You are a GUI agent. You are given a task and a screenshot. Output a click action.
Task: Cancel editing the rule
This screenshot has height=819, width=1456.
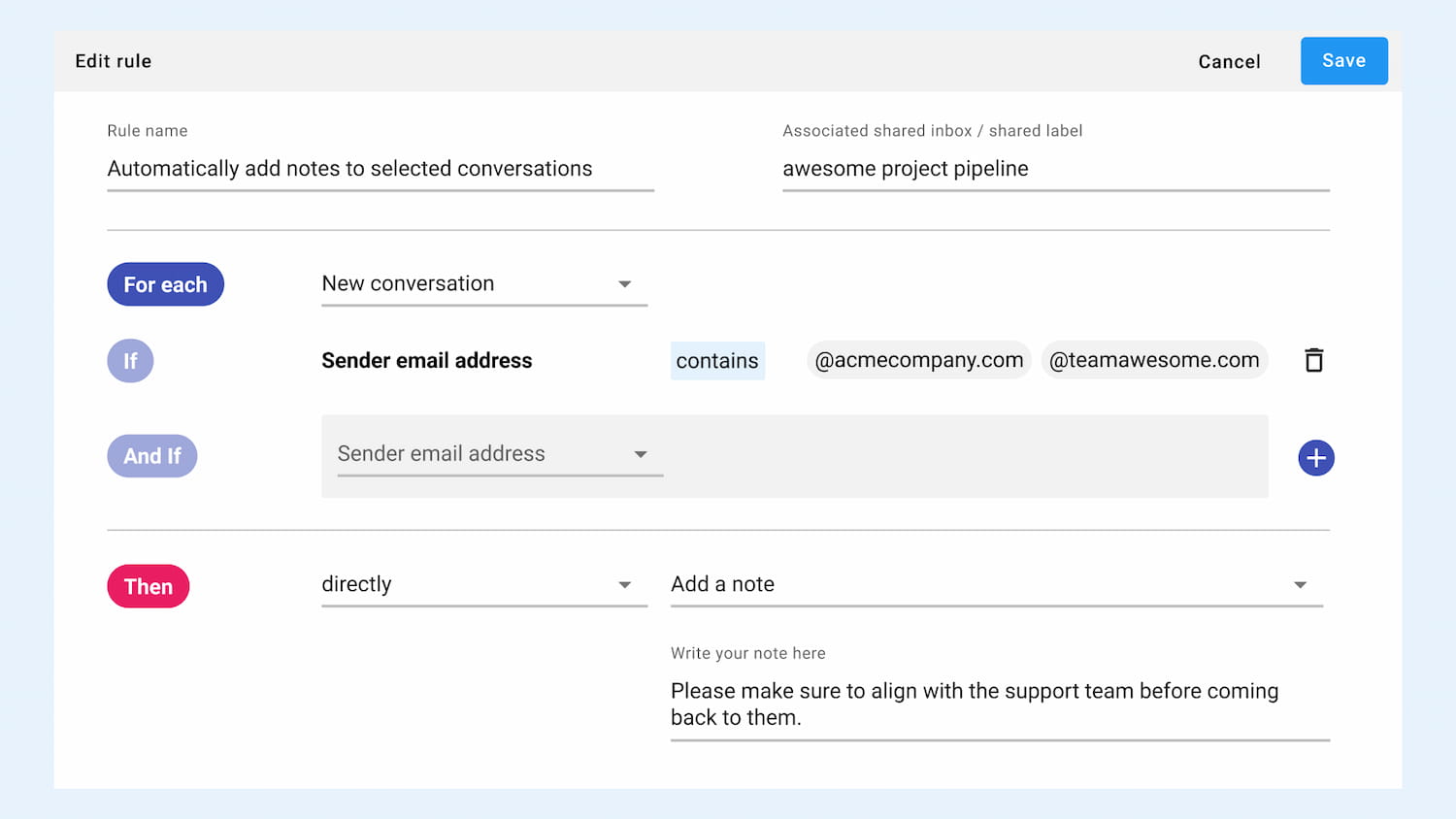point(1229,62)
